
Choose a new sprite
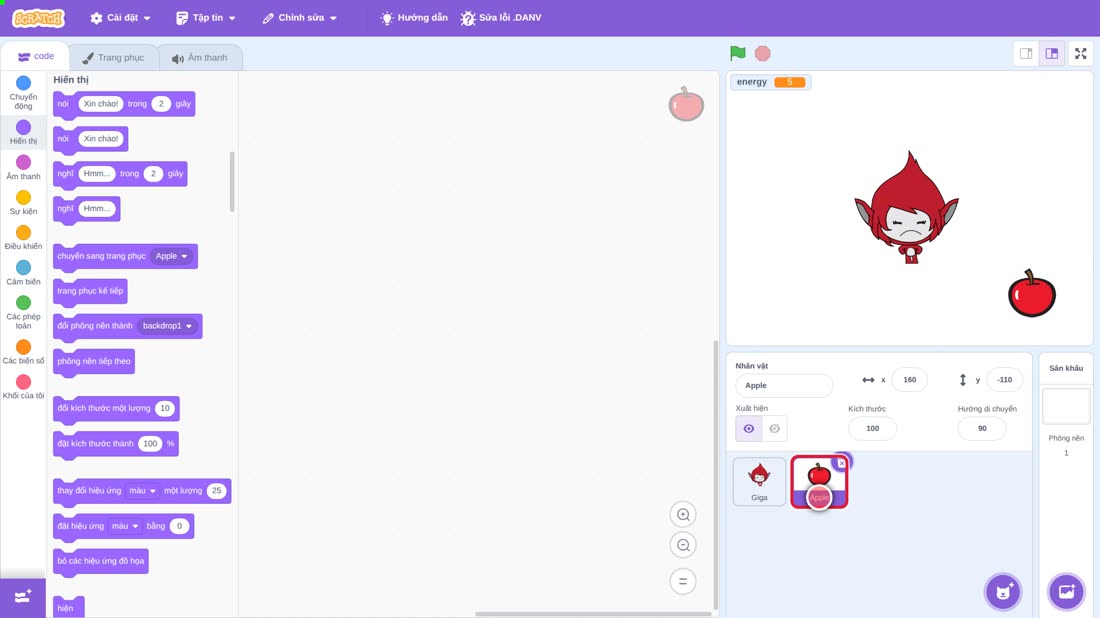(x=1003, y=591)
